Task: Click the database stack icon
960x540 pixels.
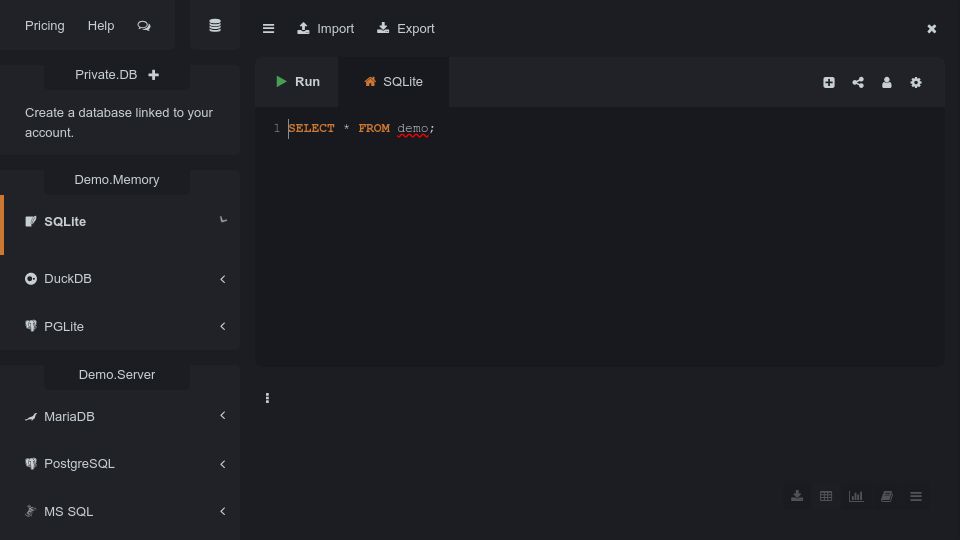Action: coord(215,26)
